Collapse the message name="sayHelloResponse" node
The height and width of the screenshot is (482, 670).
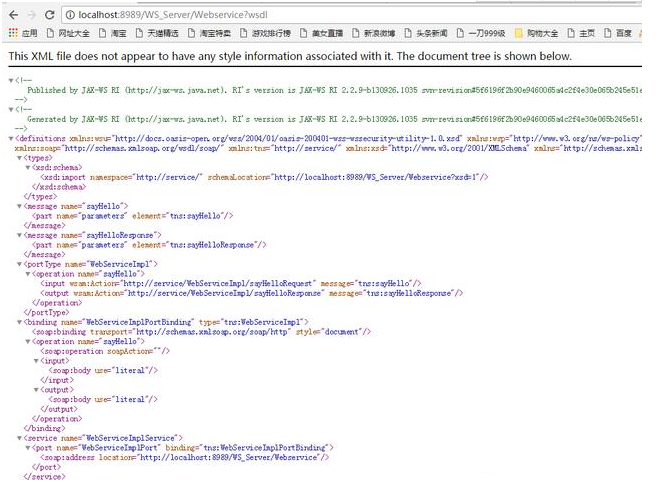pyautogui.click(x=19, y=235)
